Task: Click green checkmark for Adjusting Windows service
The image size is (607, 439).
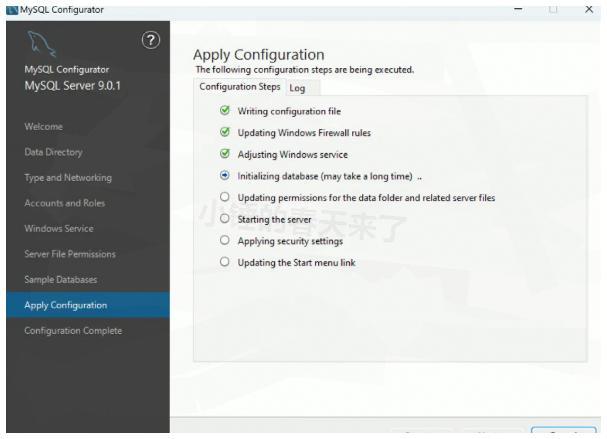Action: [x=225, y=154]
